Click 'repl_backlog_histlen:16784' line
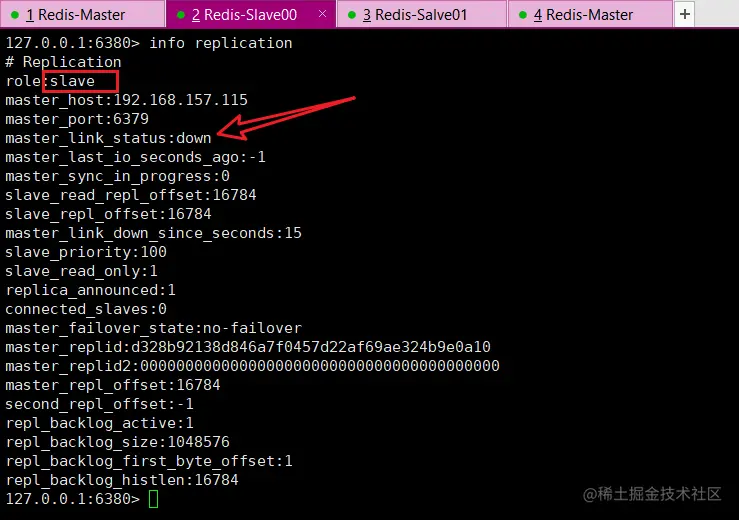 (122, 480)
